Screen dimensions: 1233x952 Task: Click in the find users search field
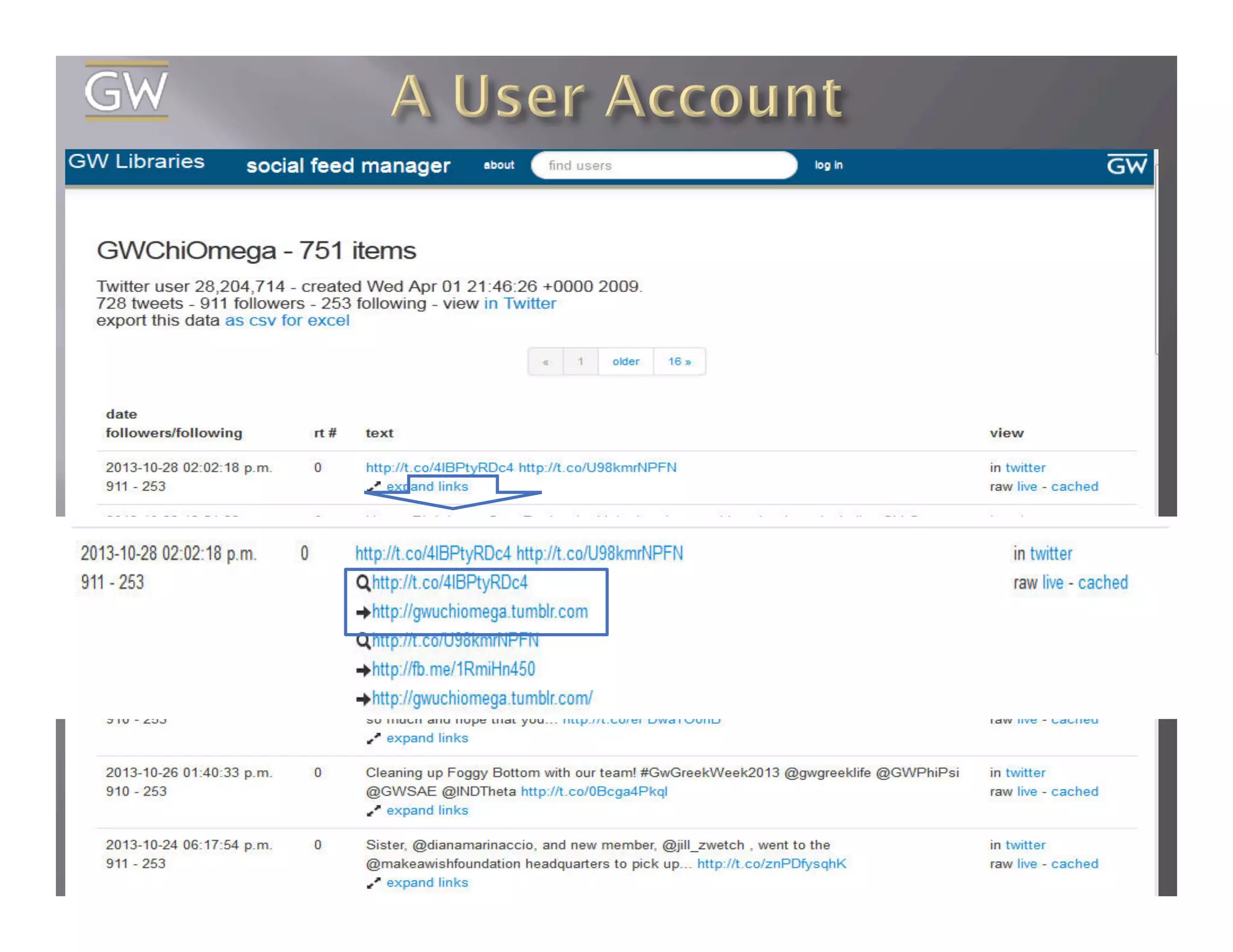click(x=664, y=165)
